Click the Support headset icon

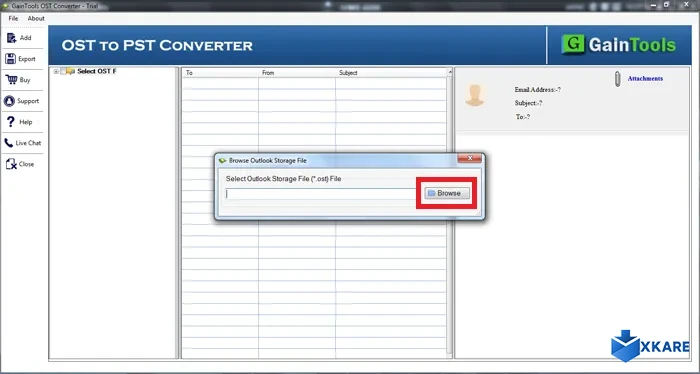pyautogui.click(x=9, y=101)
